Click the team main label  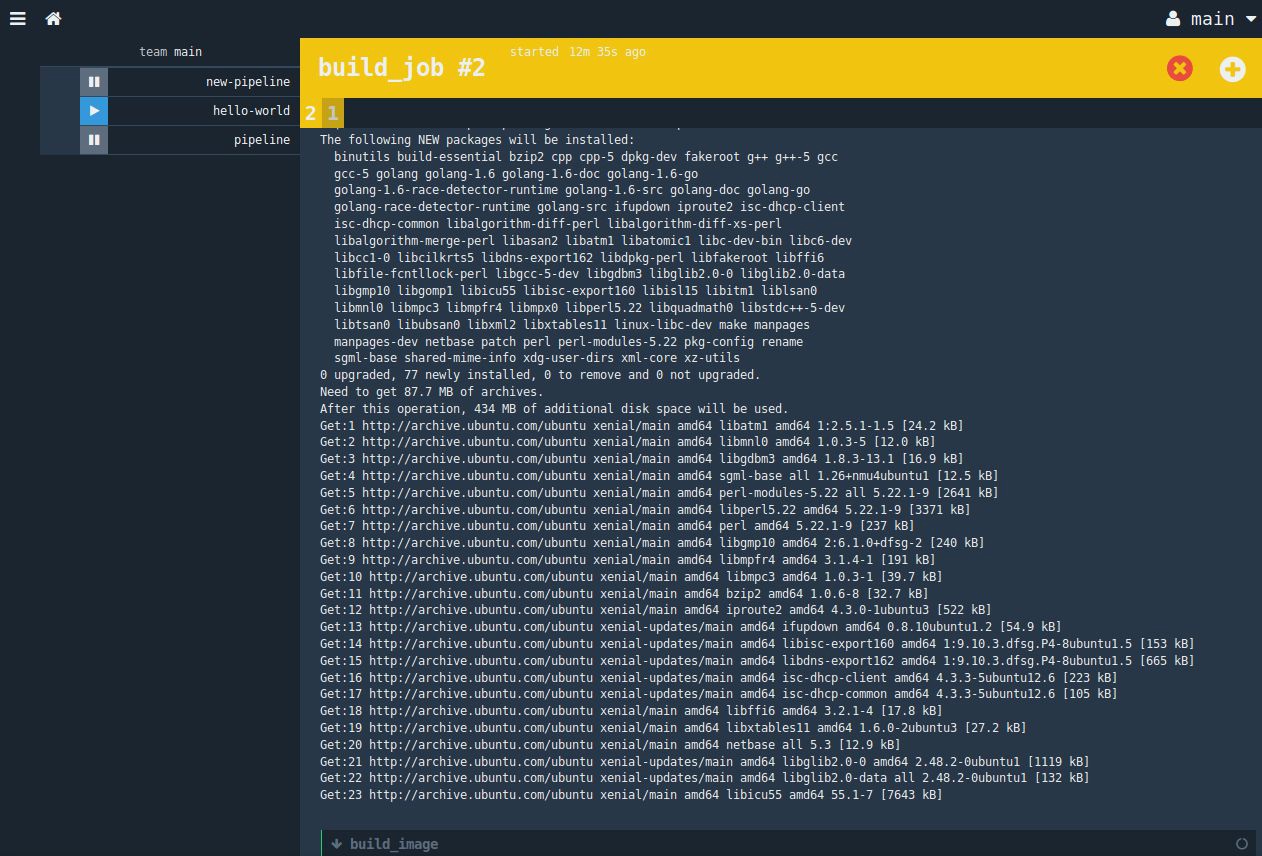[170, 52]
